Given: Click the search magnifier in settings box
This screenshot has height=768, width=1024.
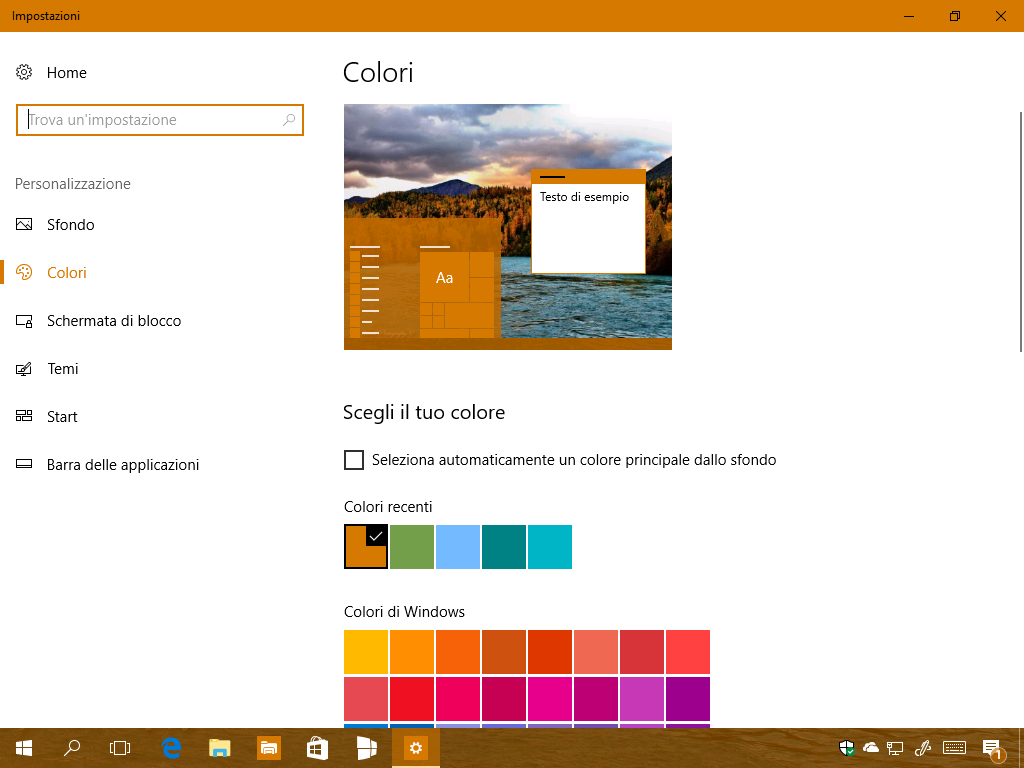Looking at the screenshot, I should tap(289, 120).
